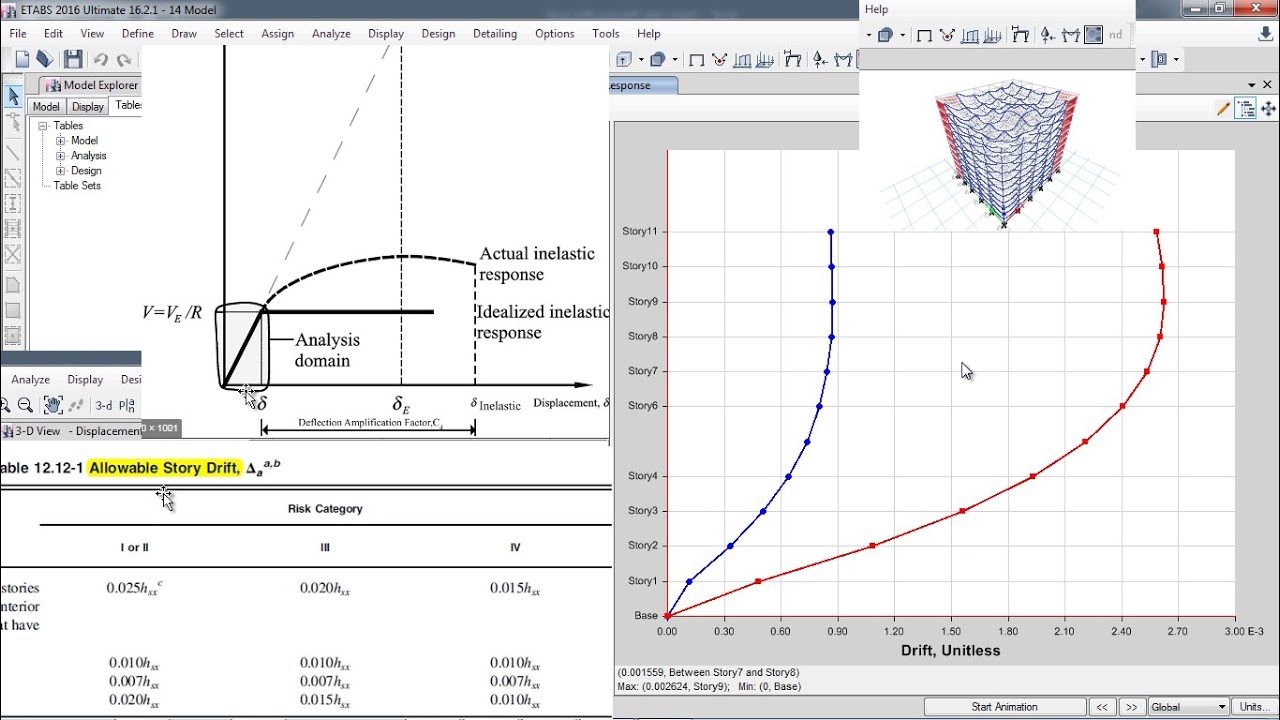Viewport: 1280px width, 720px height.
Task: Click the blue curve point at Story11
Action: (x=831, y=232)
